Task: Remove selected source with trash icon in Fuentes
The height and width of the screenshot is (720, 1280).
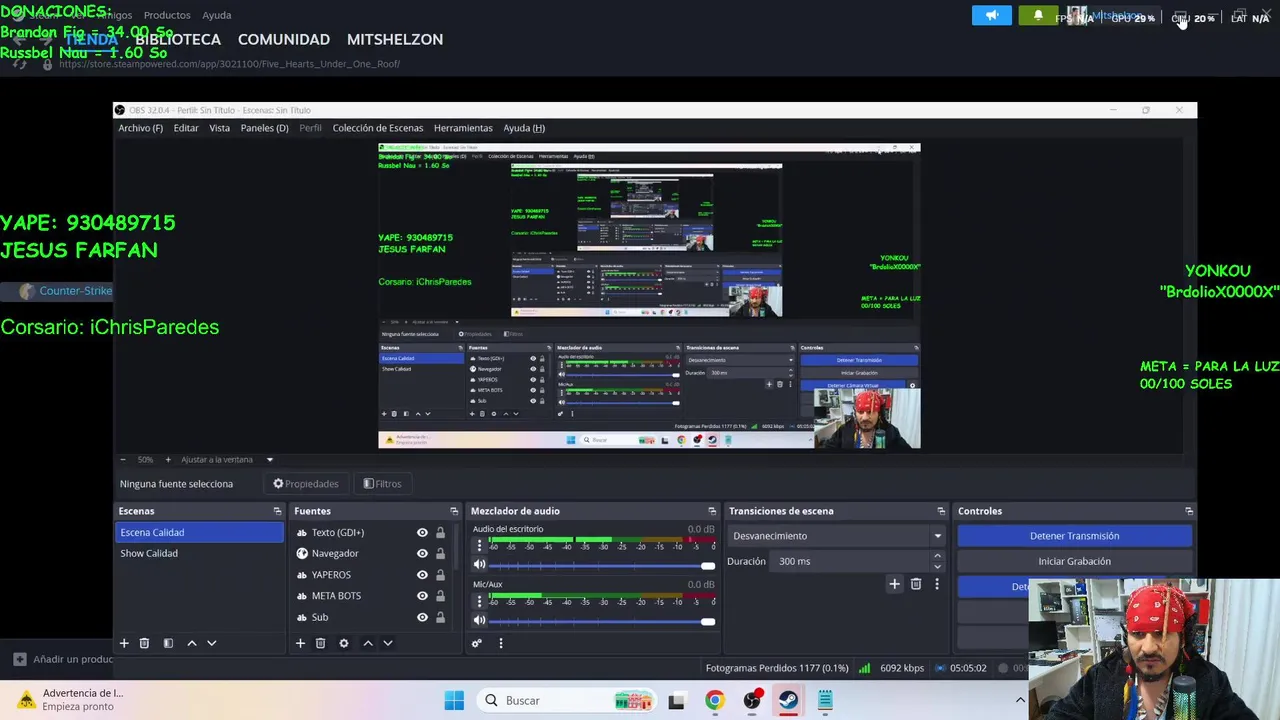Action: (320, 643)
